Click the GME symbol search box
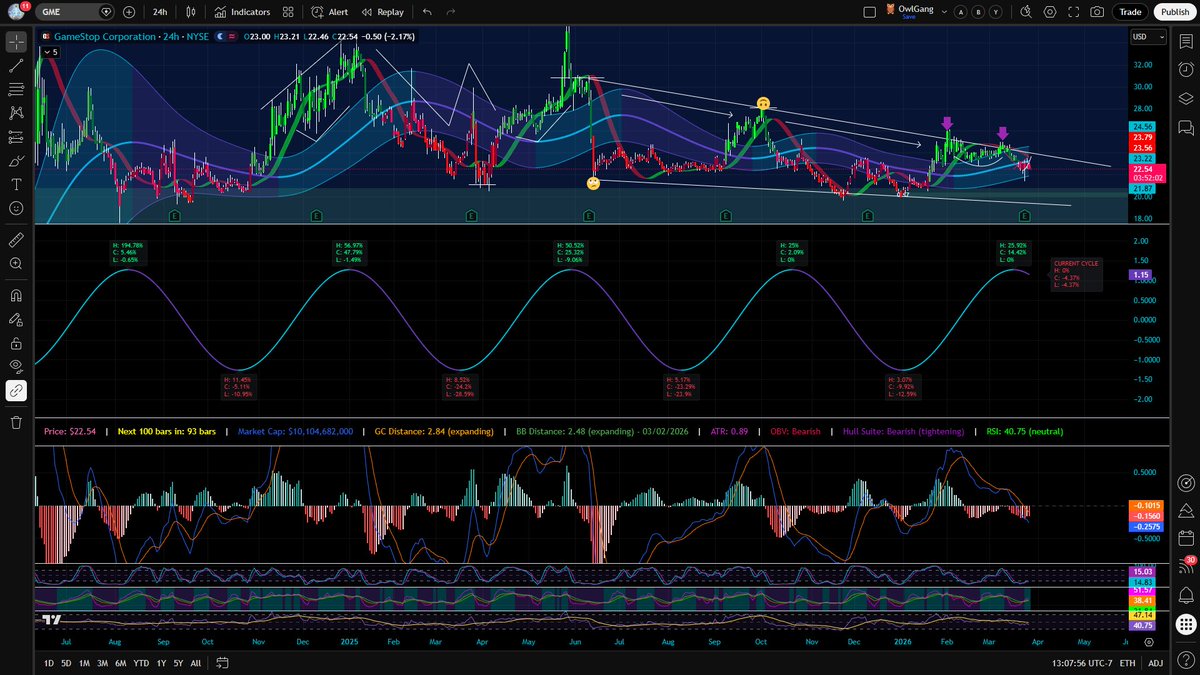This screenshot has height=675, width=1200. click(75, 12)
